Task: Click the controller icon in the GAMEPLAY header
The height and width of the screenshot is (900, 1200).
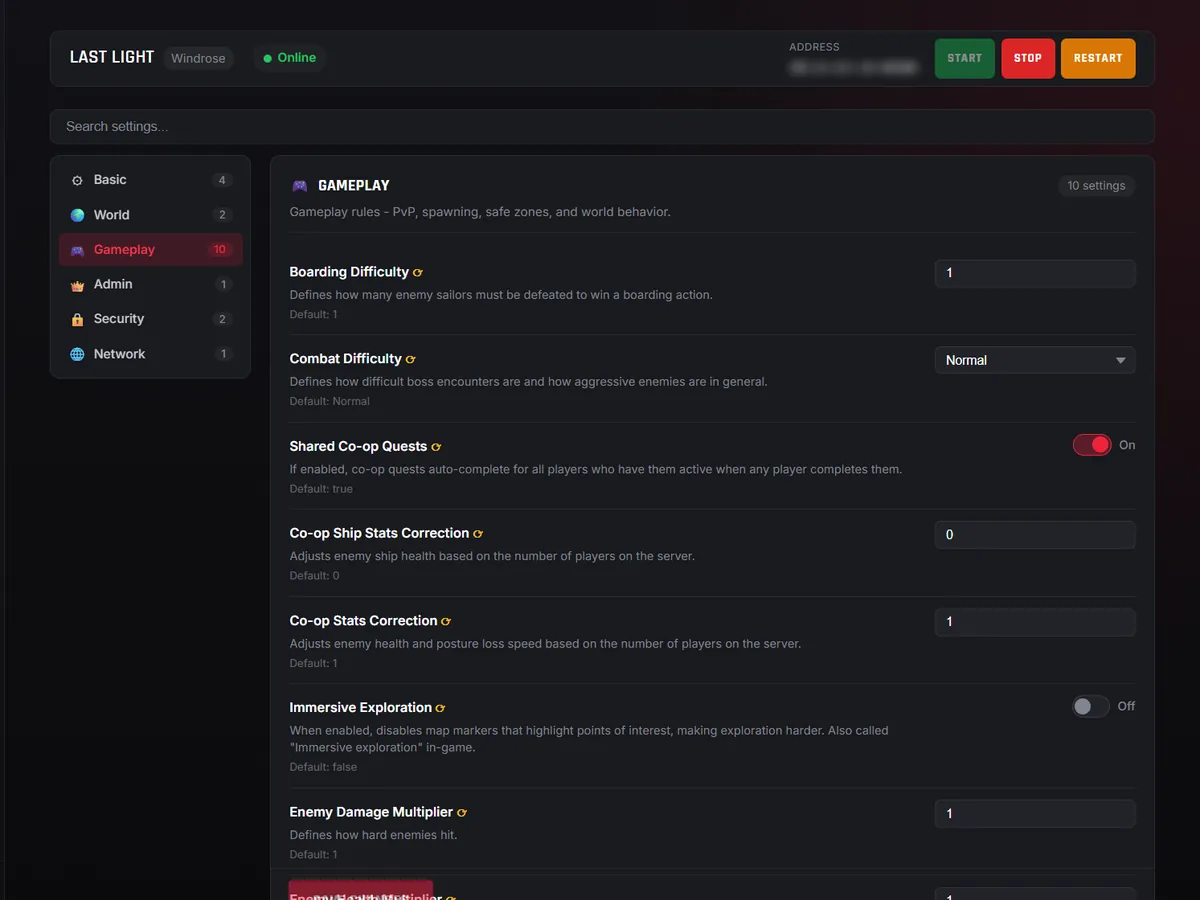Action: (x=299, y=186)
